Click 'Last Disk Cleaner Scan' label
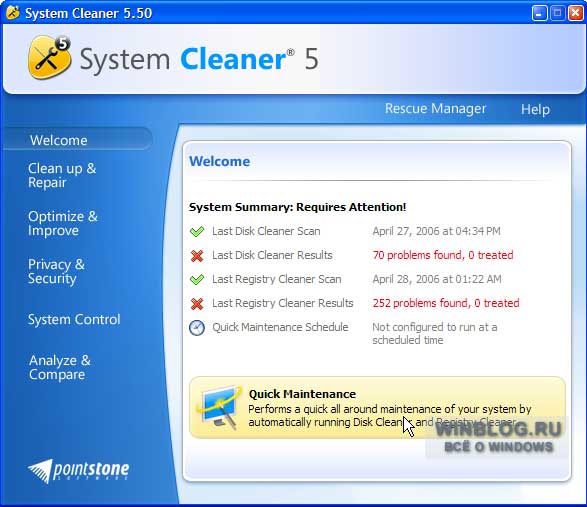Screen dimensions: 587x507 pyautogui.click(x=266, y=231)
